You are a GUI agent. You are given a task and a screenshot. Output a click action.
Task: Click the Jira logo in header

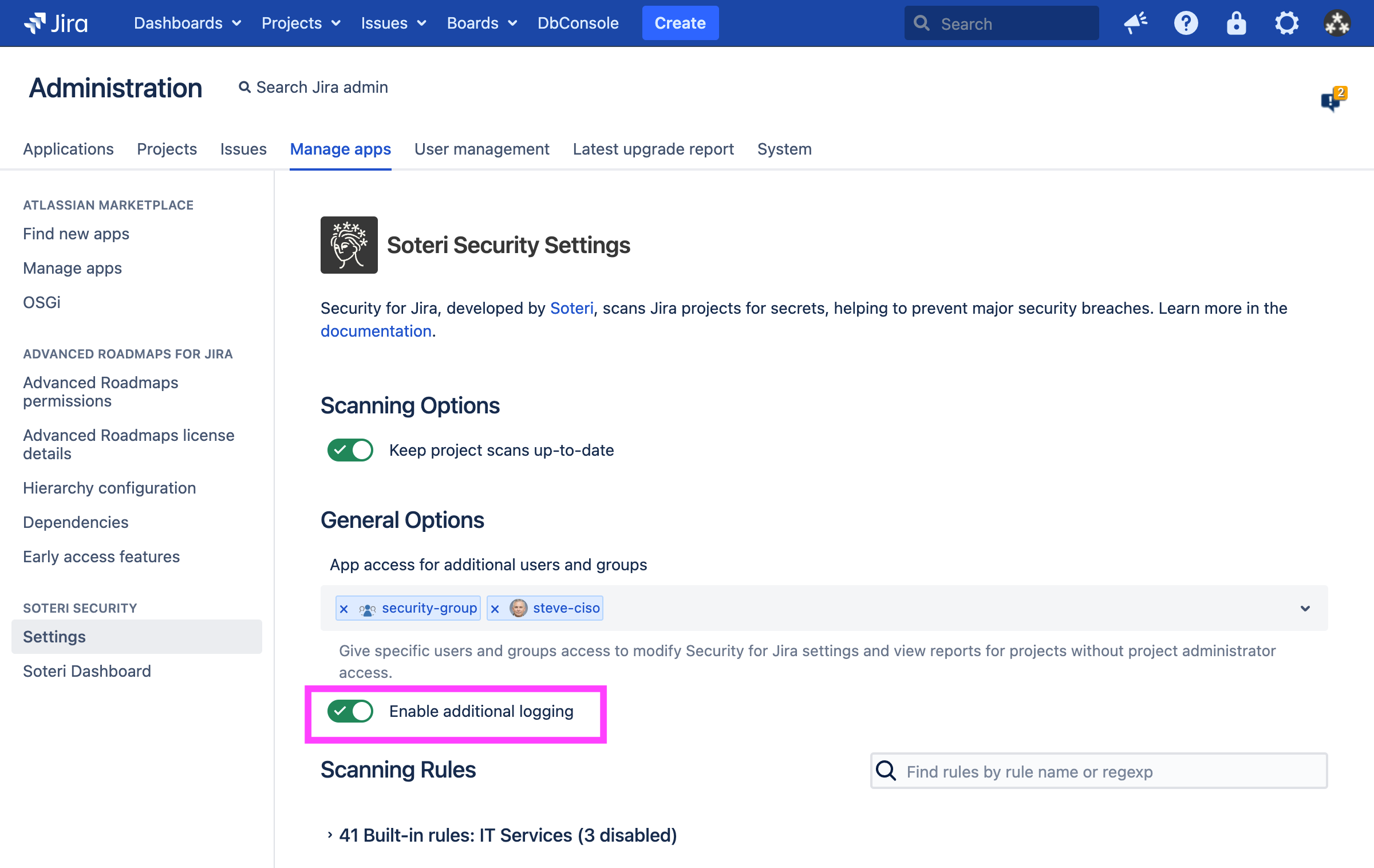pos(56,23)
